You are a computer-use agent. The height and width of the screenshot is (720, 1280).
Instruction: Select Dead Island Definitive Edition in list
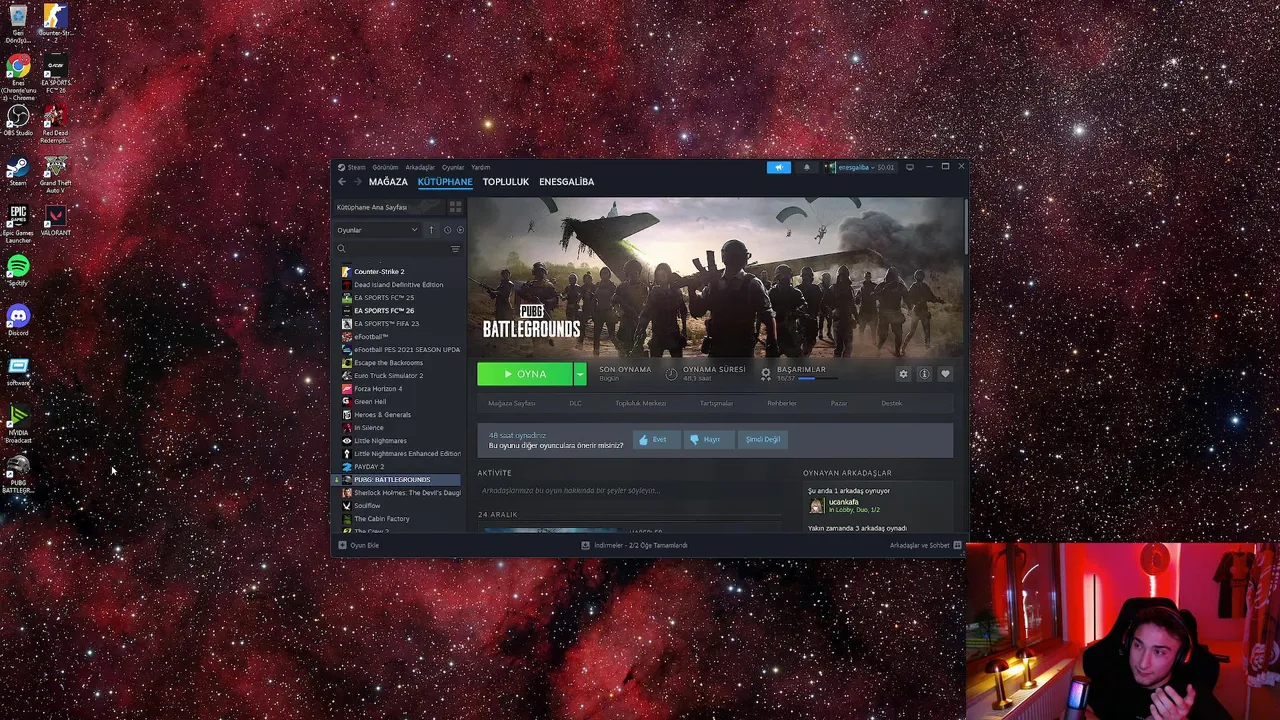tap(398, 284)
